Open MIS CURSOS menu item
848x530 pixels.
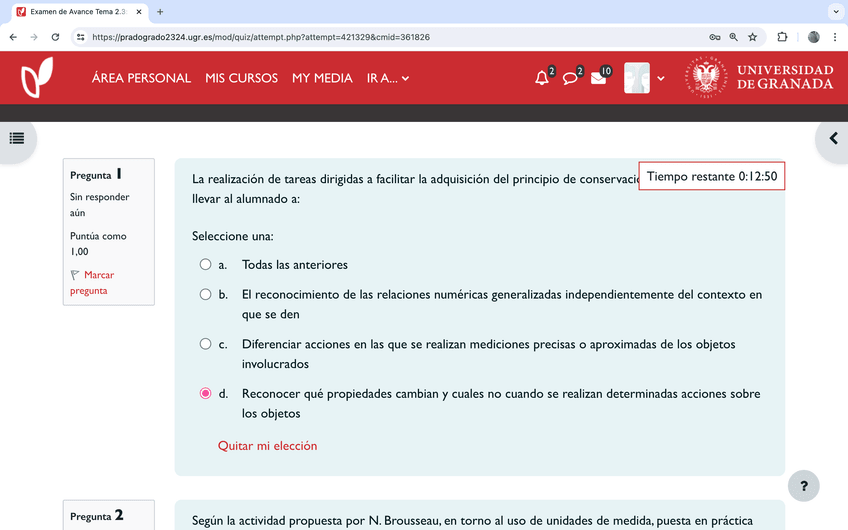pos(241,78)
